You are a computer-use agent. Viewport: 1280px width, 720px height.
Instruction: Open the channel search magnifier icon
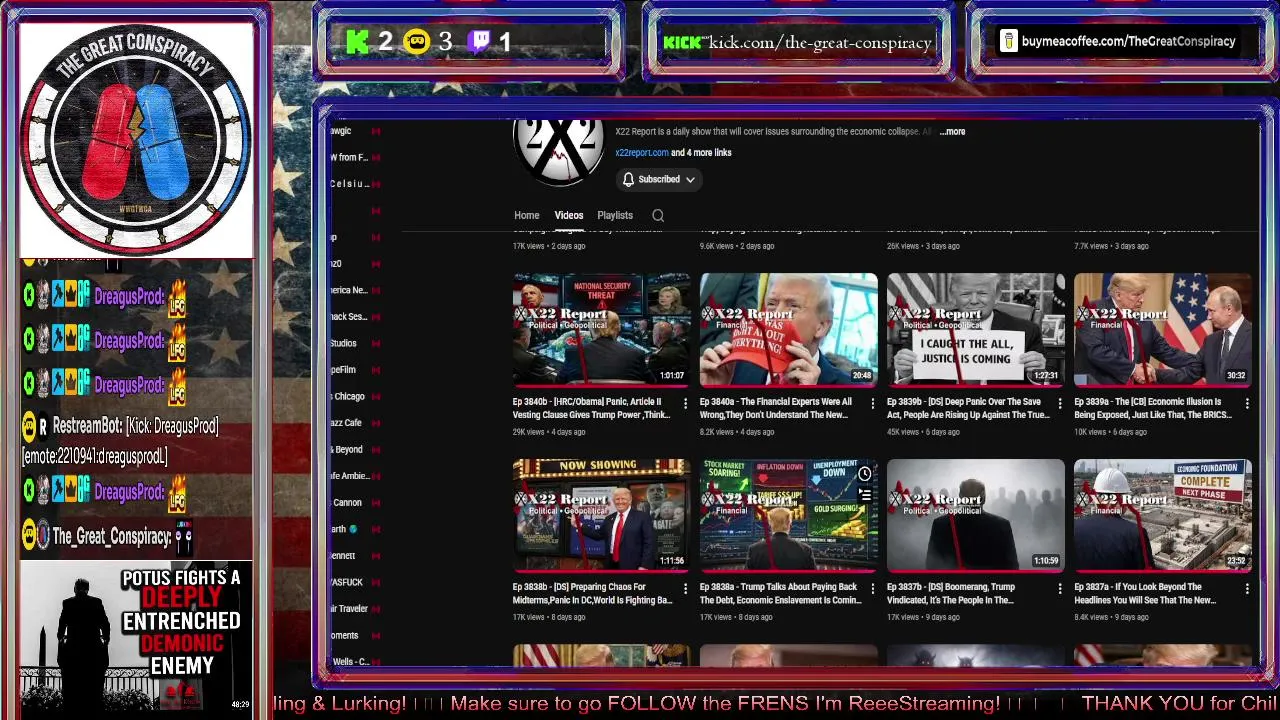pos(658,215)
